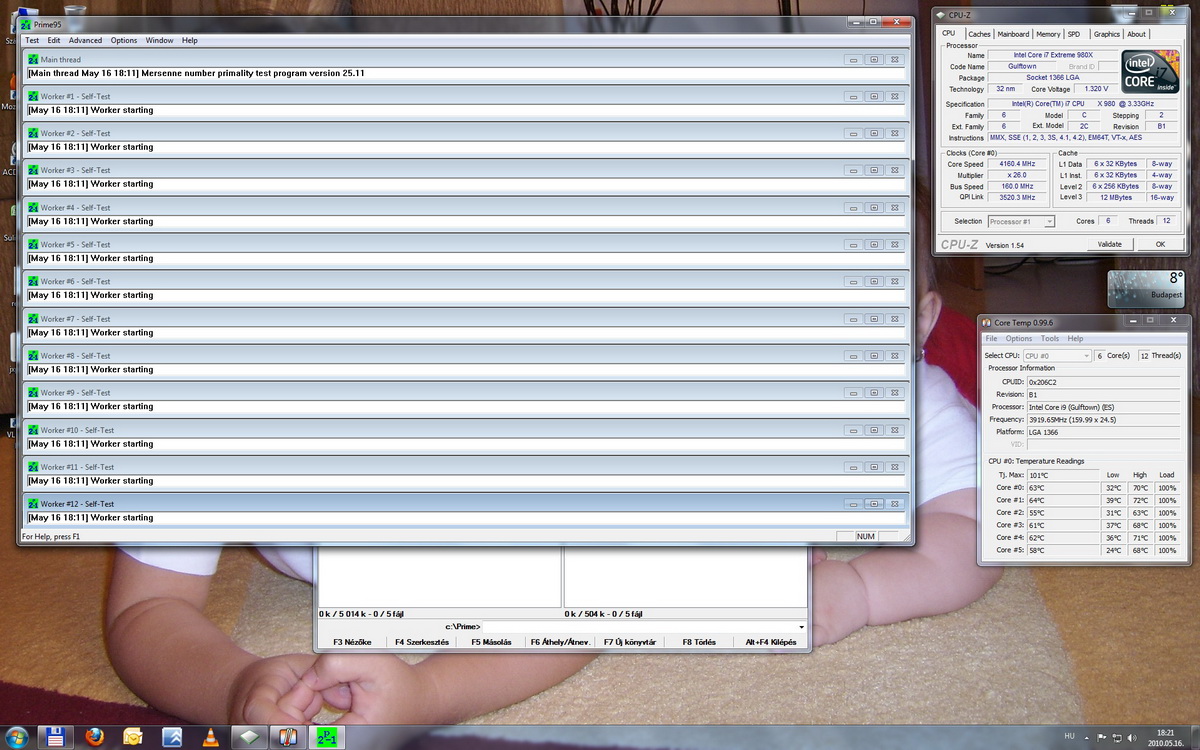Click the Worker #2 Self-Test window icon
This screenshot has width=1200, height=750.
33,134
